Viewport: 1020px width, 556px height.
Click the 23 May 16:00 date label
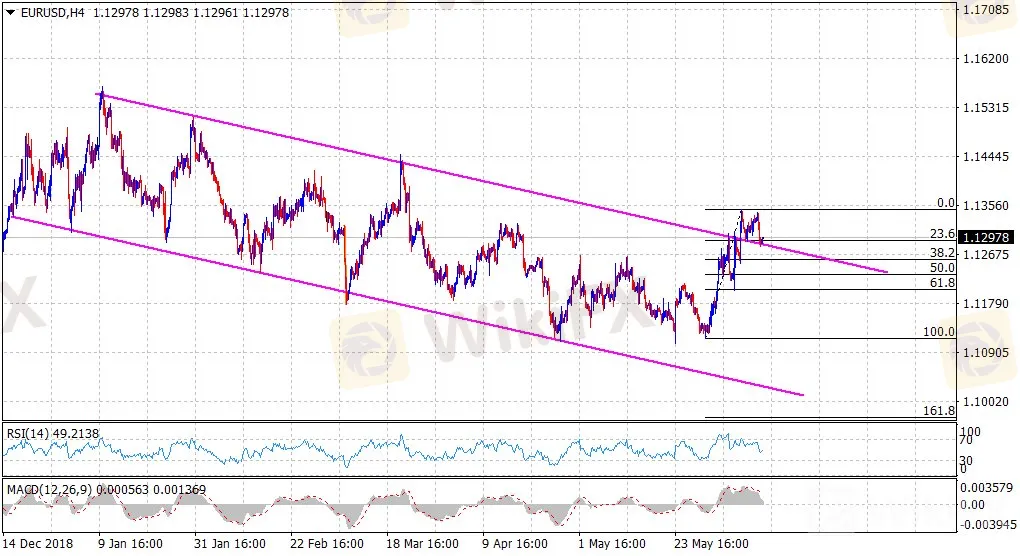pos(711,544)
